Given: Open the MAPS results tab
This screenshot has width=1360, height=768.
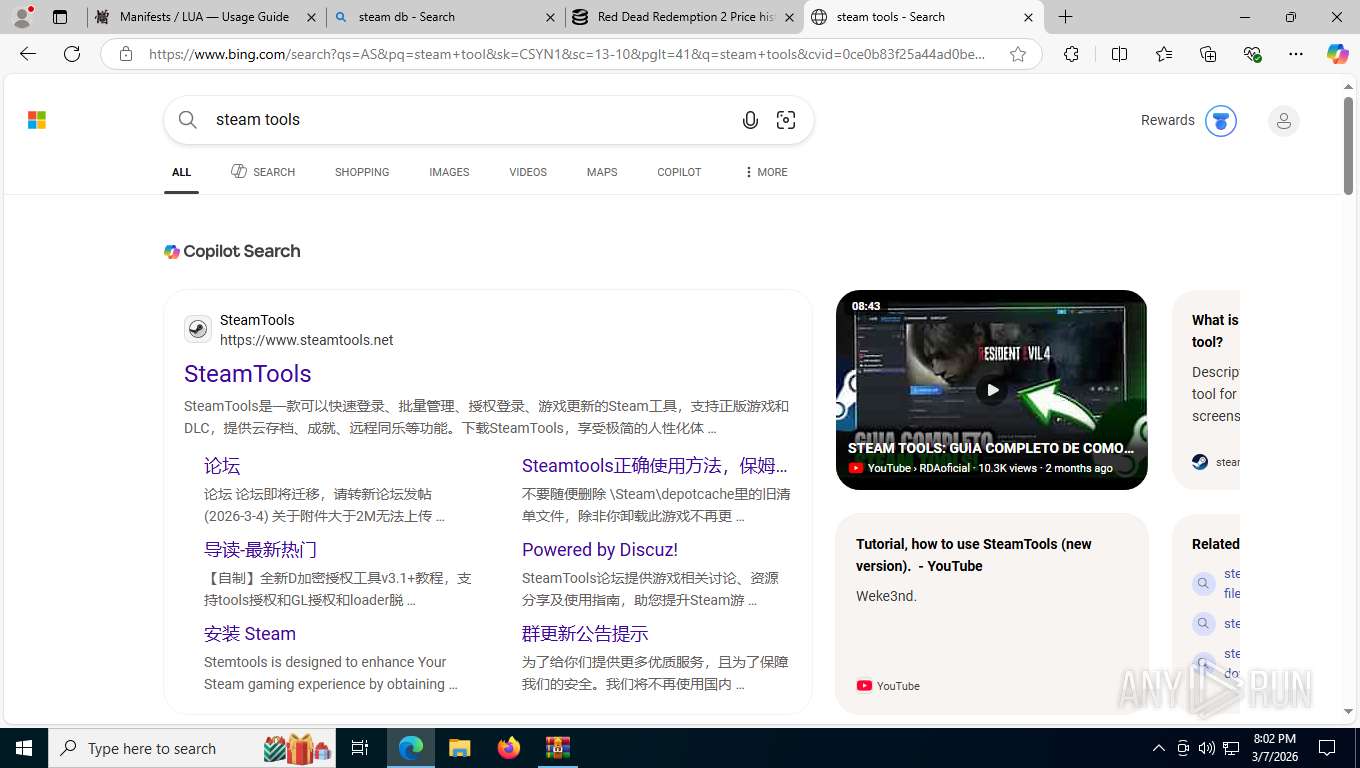Looking at the screenshot, I should coord(602,172).
